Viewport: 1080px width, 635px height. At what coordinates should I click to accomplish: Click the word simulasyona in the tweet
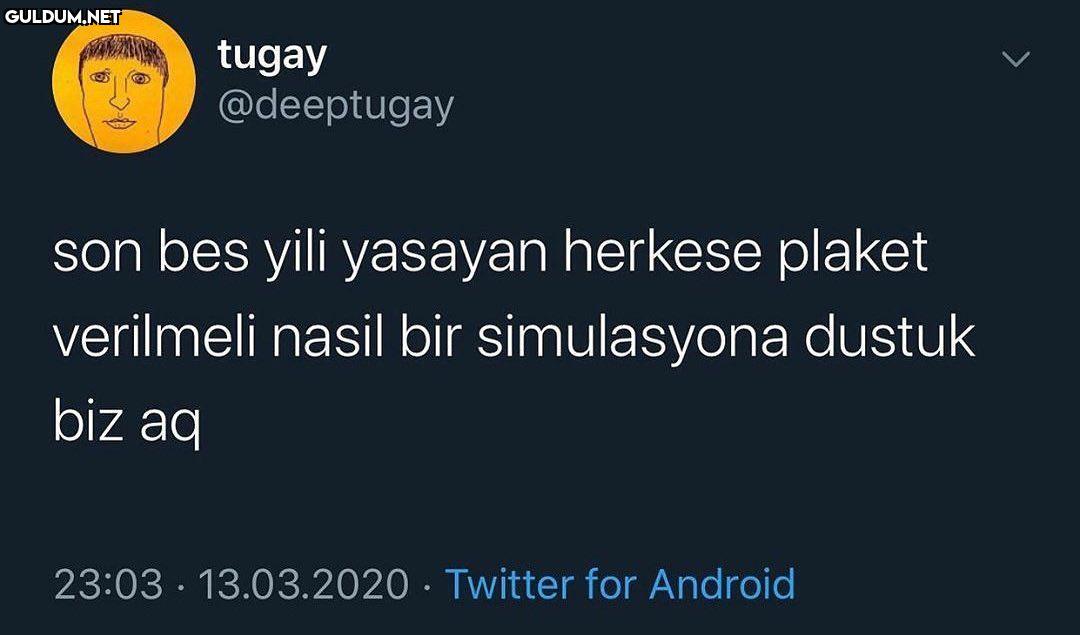pos(633,338)
